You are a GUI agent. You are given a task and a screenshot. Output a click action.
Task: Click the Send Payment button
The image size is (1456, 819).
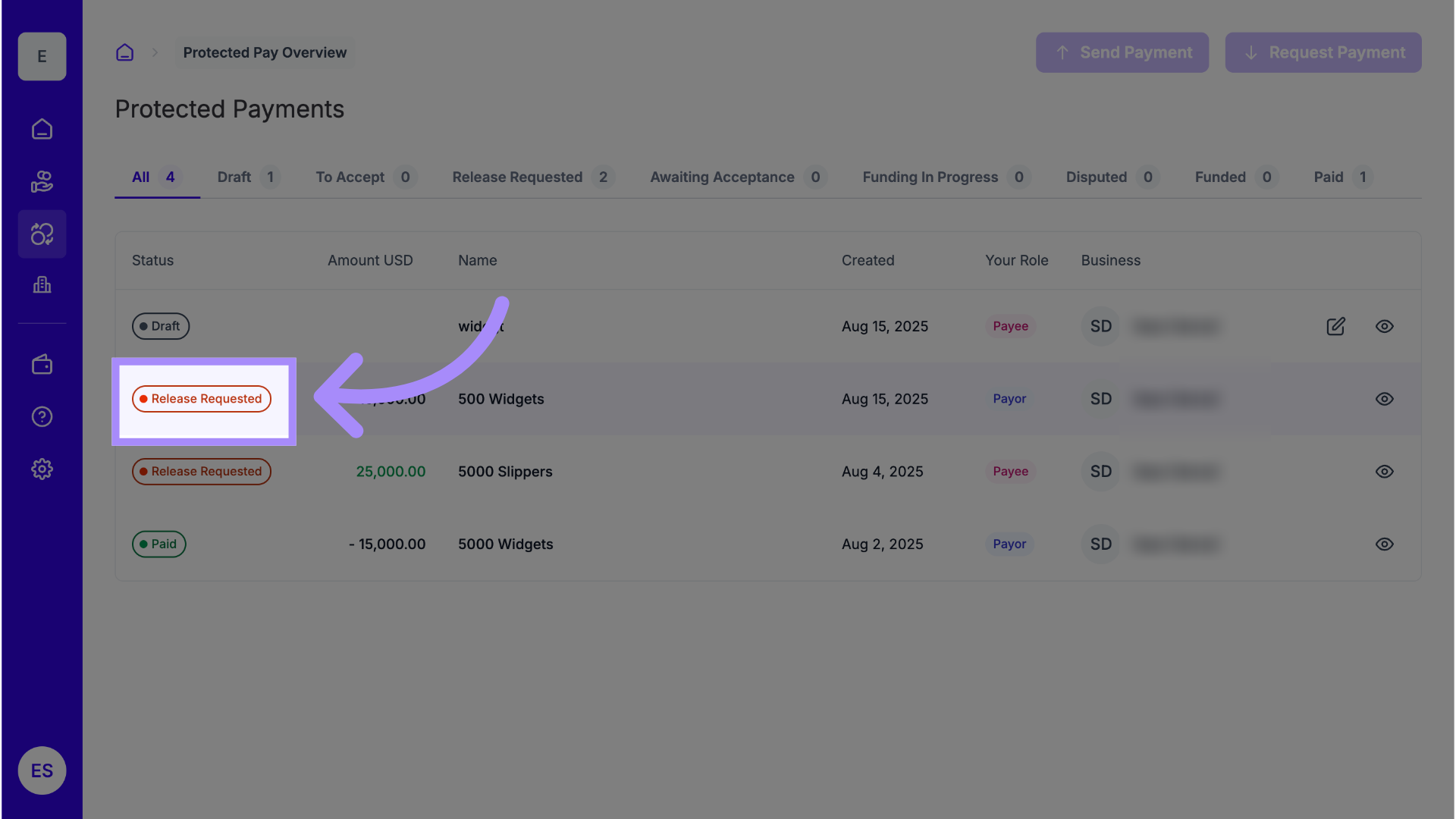1122,52
